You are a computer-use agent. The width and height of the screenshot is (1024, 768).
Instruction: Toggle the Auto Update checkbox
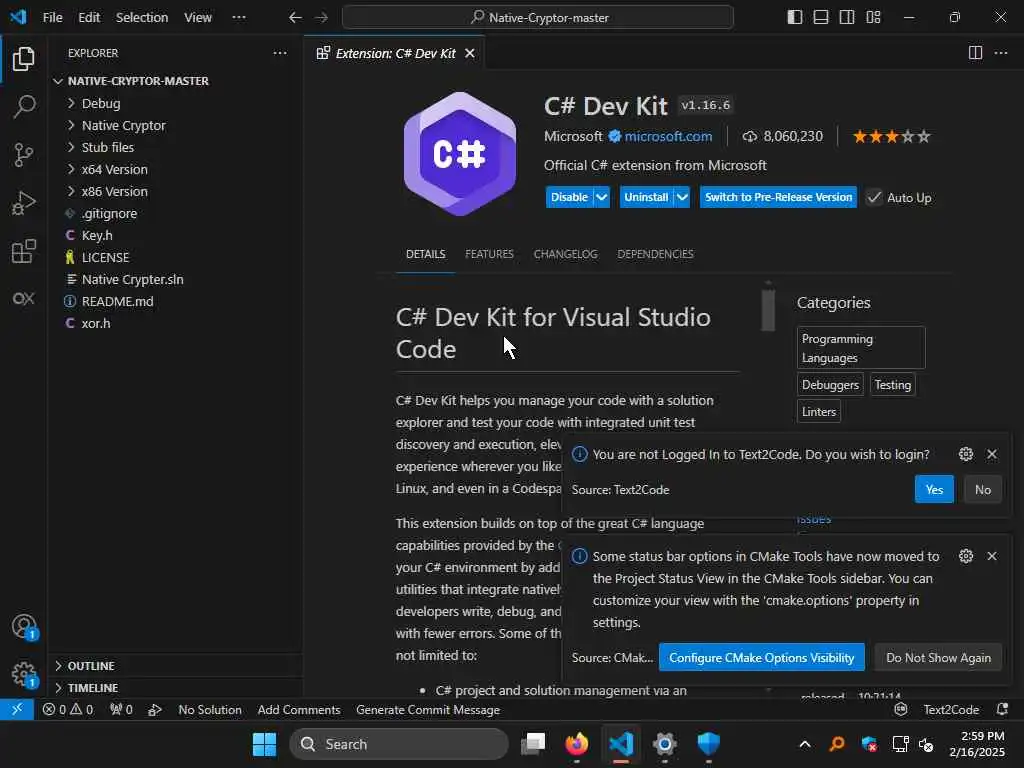874,197
